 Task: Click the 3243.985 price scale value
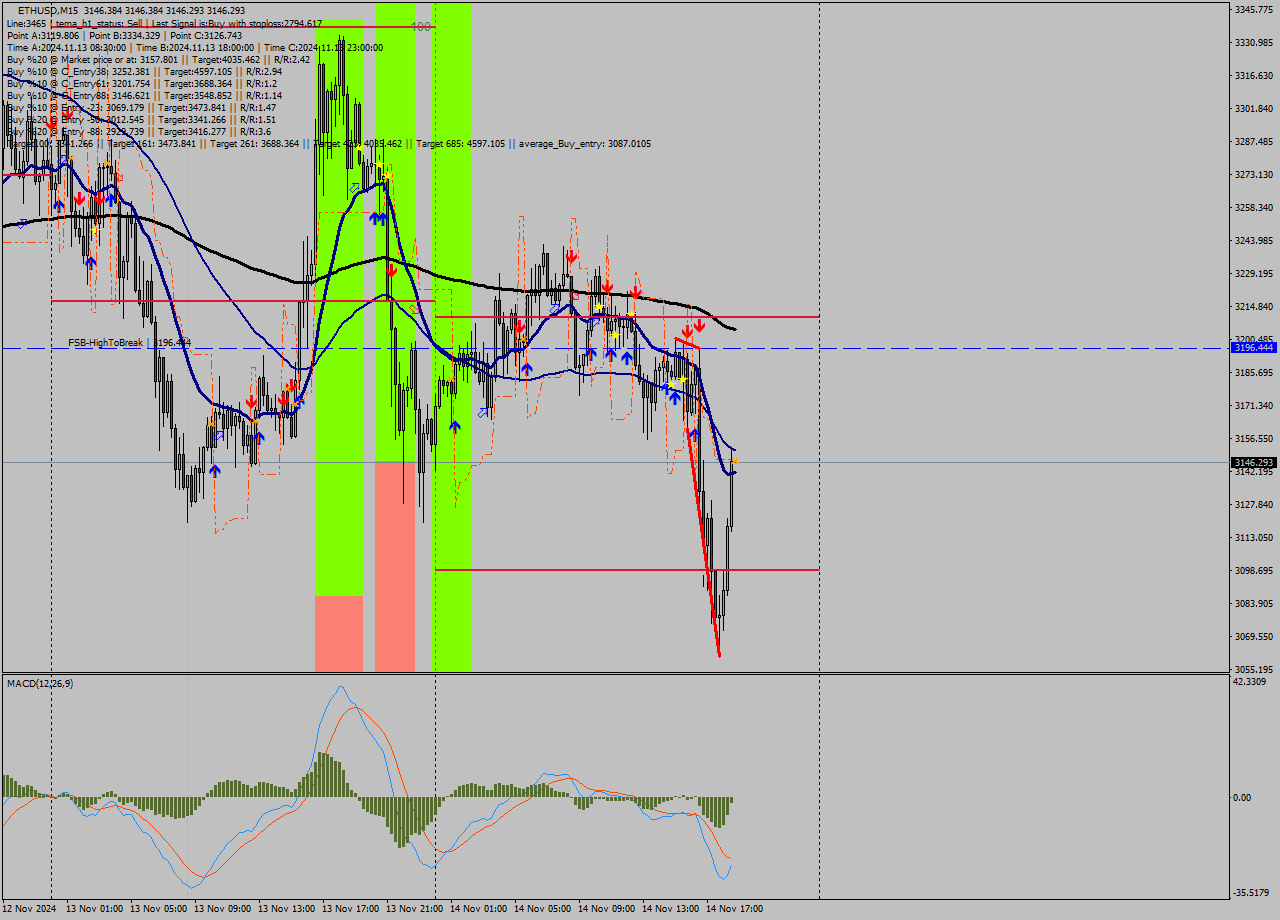1253,241
